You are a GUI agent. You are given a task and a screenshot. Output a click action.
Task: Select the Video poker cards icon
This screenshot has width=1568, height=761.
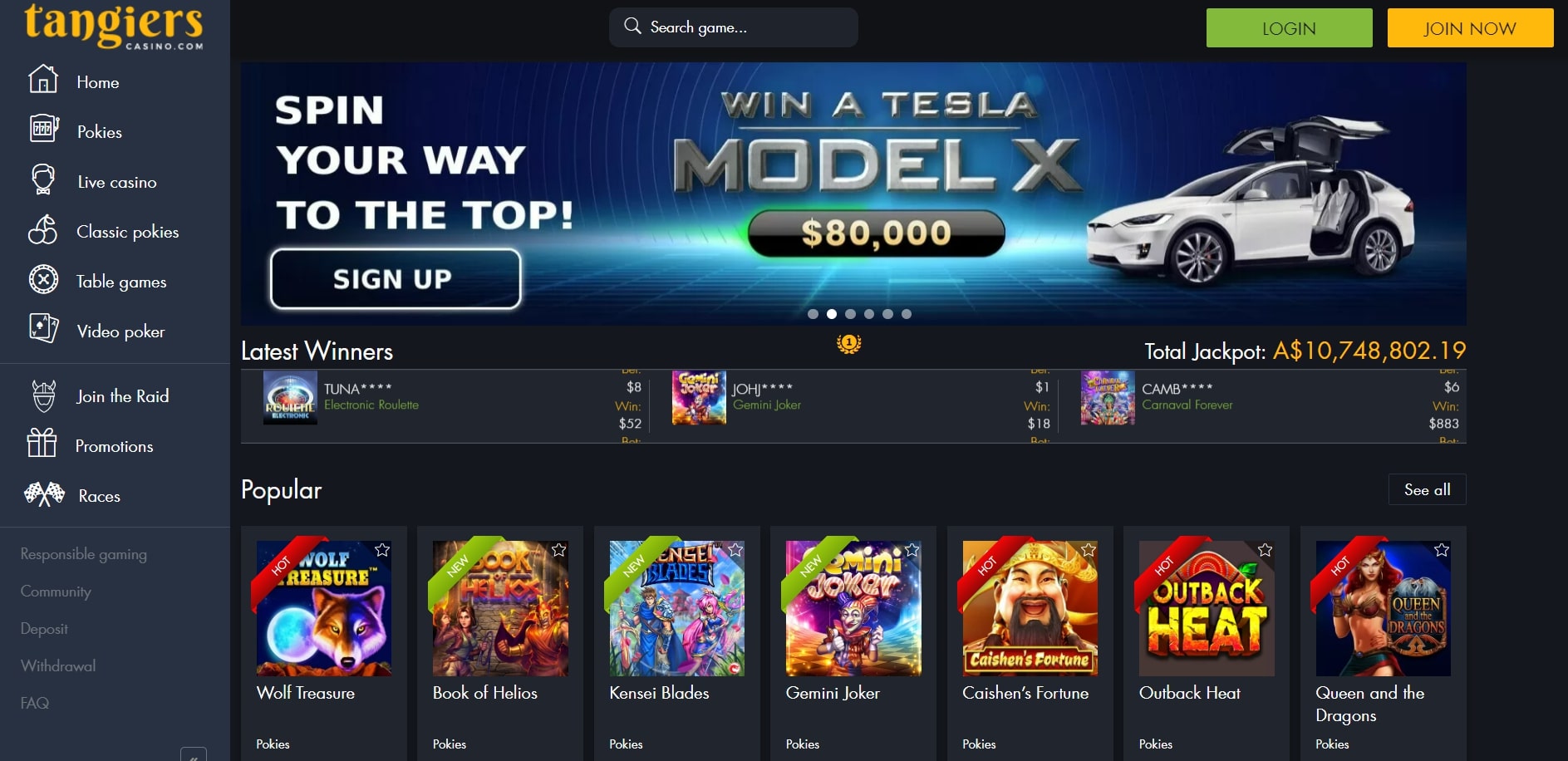[x=43, y=328]
